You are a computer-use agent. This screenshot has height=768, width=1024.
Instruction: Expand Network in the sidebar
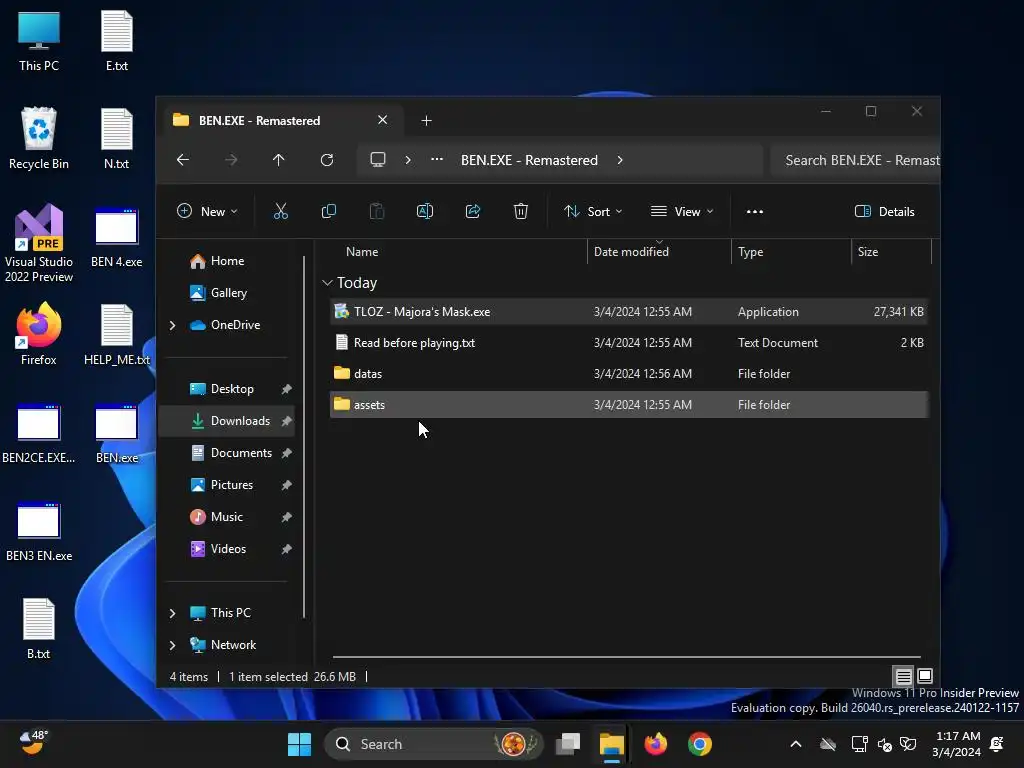172,645
